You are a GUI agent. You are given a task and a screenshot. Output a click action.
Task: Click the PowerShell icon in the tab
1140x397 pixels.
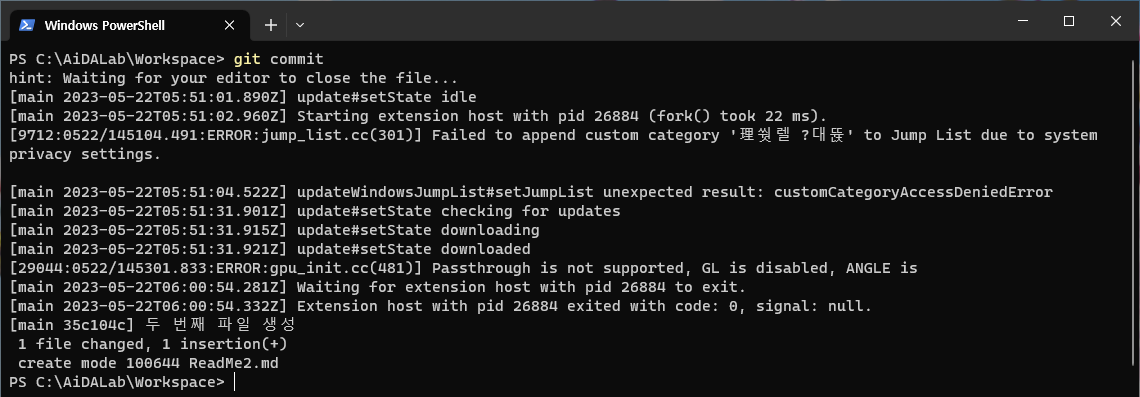pyautogui.click(x=27, y=25)
